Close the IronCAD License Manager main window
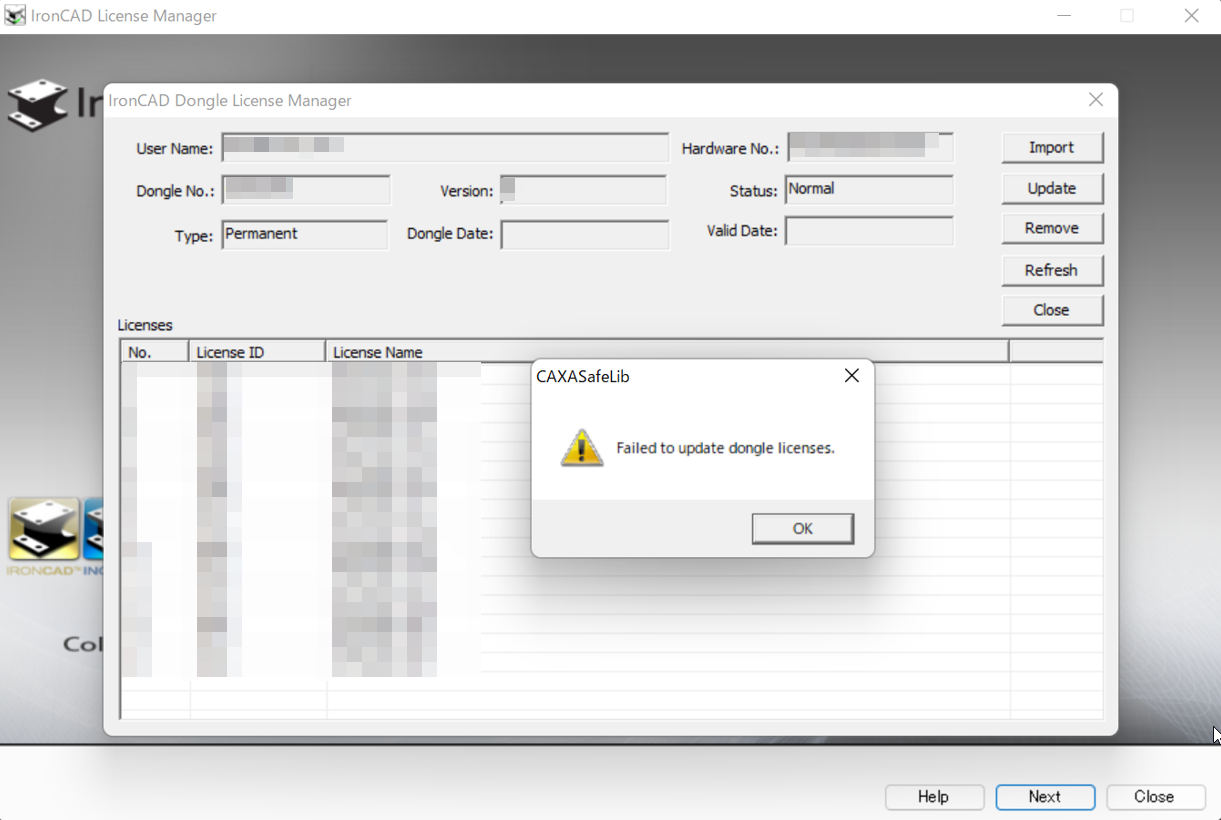Screen dimensions: 1221x820 [x=1191, y=16]
